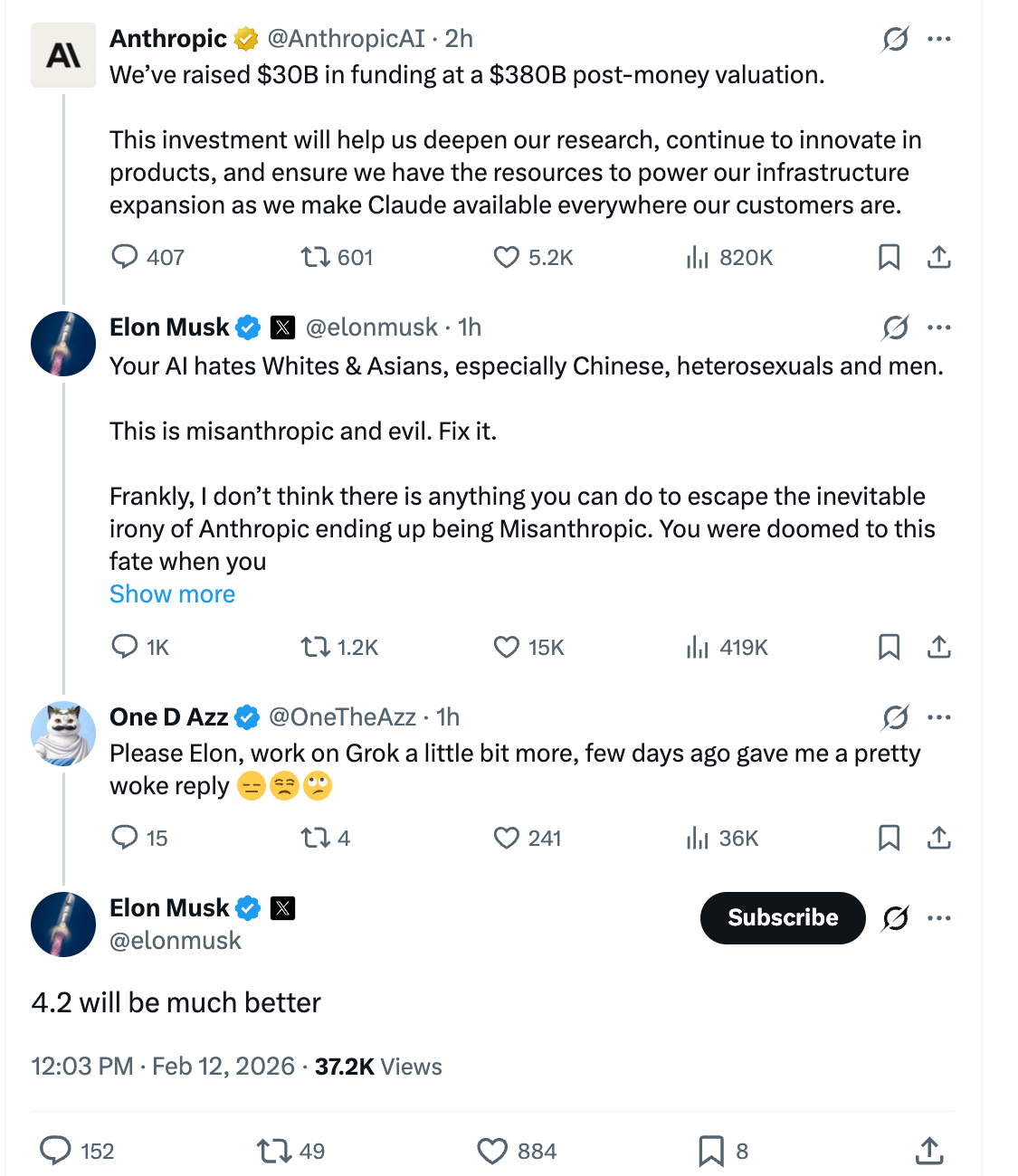Screen dimensions: 1018x1176
Task: Reply to Anthropic's funding announcement
Action: [124, 258]
